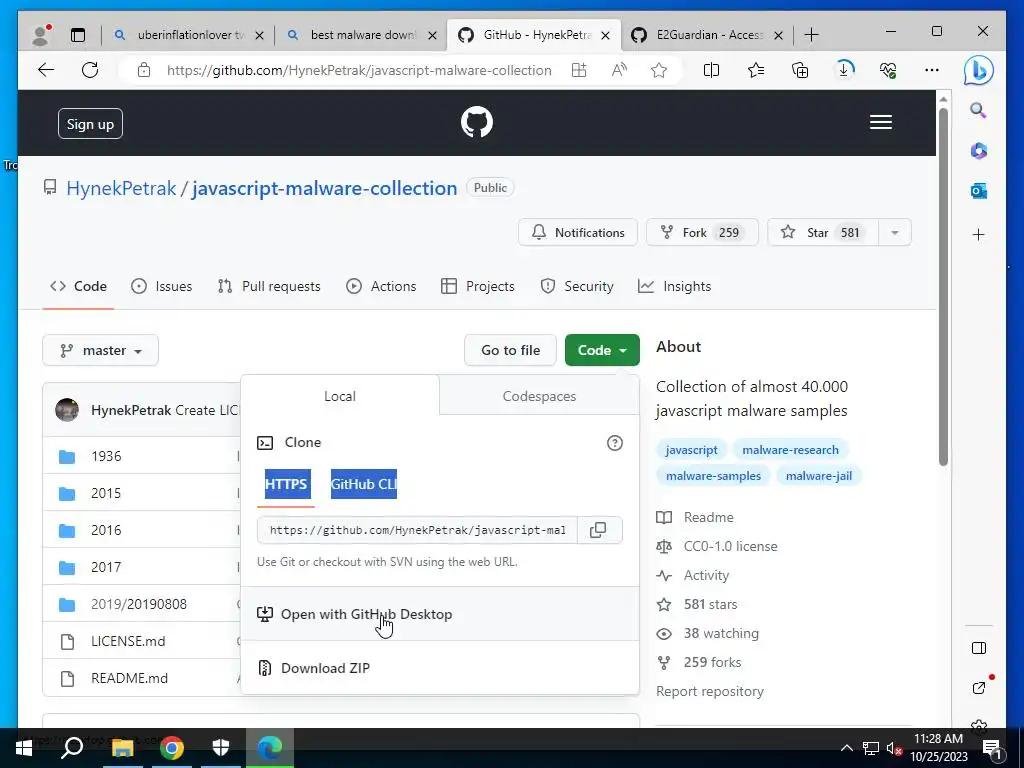Click the GitHub Octocat logo in header
This screenshot has height=768, width=1024.
pos(477,122)
